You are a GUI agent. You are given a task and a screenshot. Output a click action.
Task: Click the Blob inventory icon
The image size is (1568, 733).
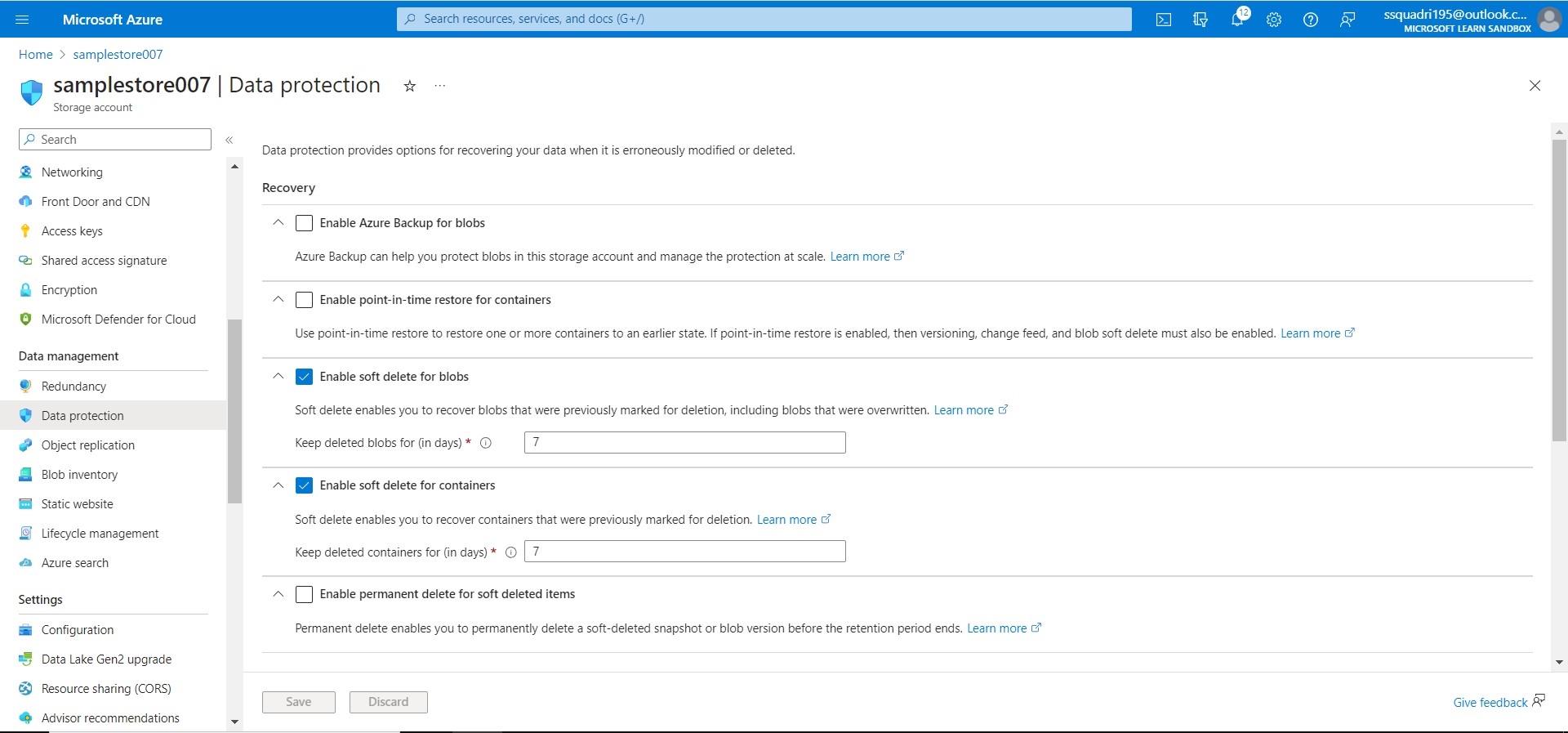tap(25, 475)
